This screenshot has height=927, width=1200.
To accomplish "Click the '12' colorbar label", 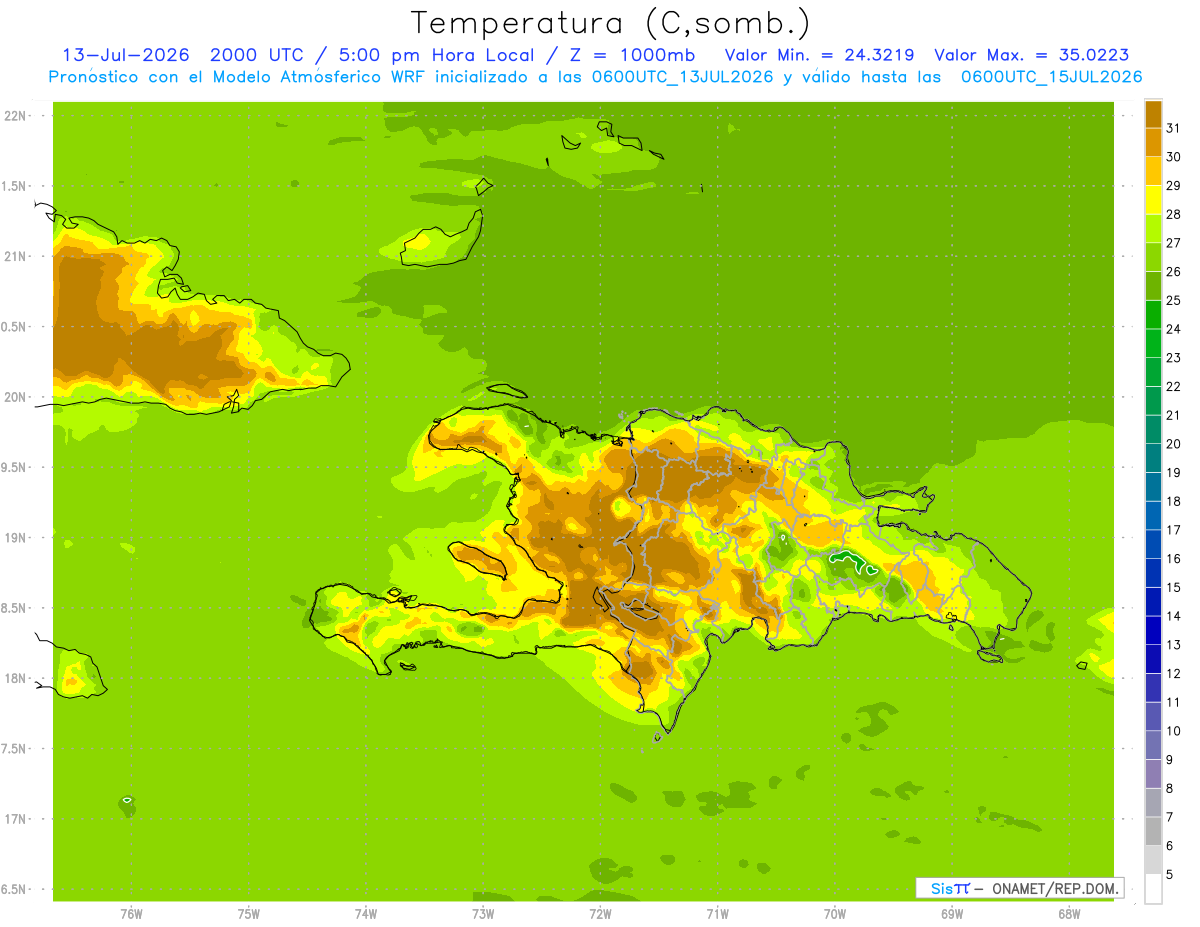I will point(1174,673).
